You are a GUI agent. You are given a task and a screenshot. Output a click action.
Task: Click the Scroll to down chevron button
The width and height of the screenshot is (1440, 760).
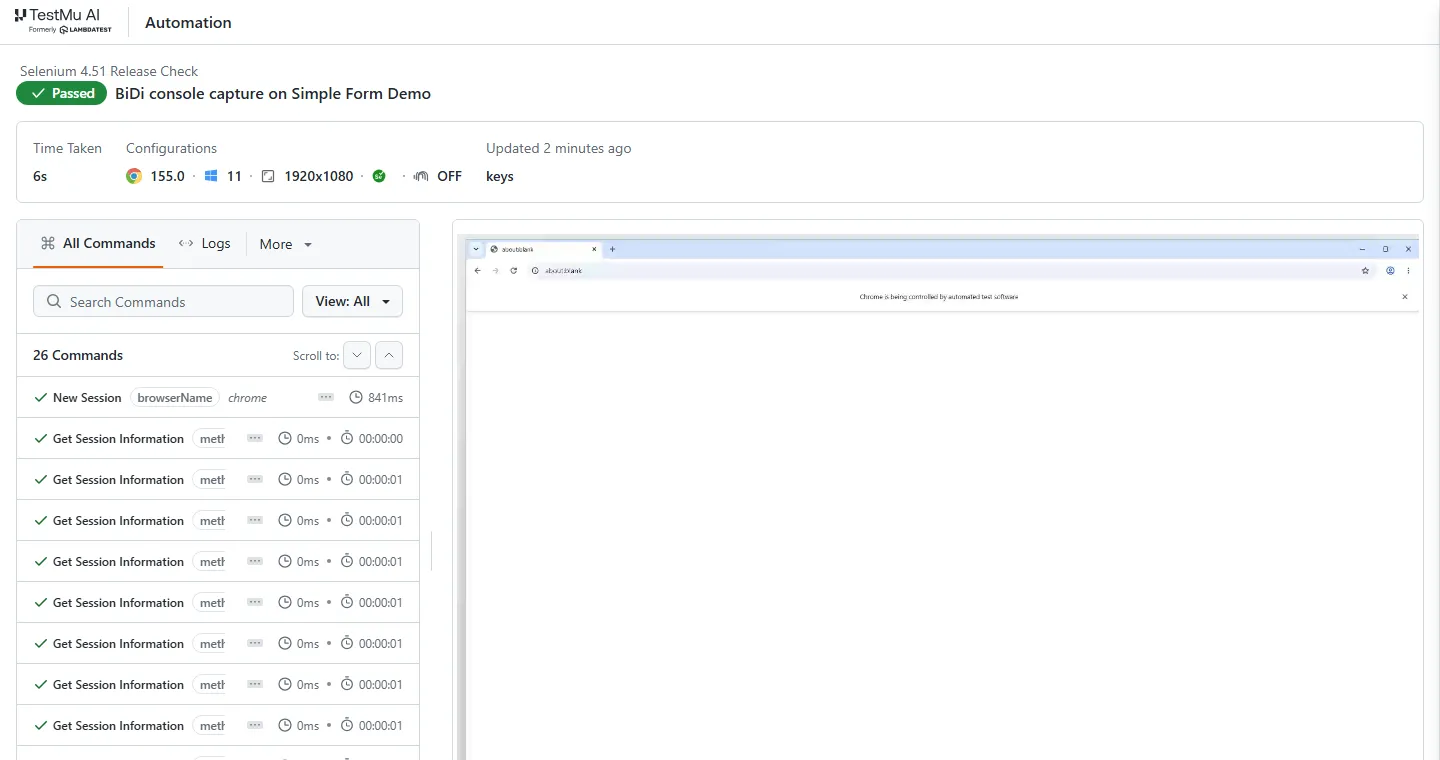357,355
